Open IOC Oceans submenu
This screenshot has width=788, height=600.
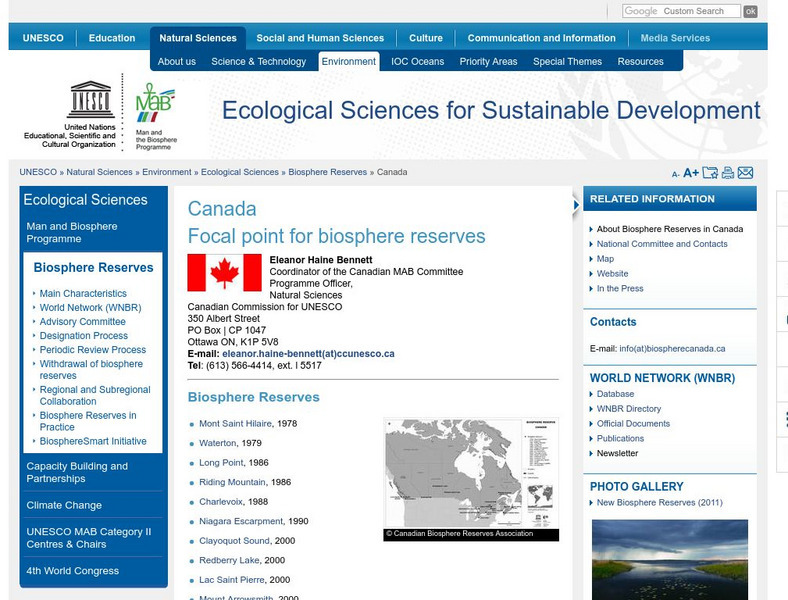418,62
